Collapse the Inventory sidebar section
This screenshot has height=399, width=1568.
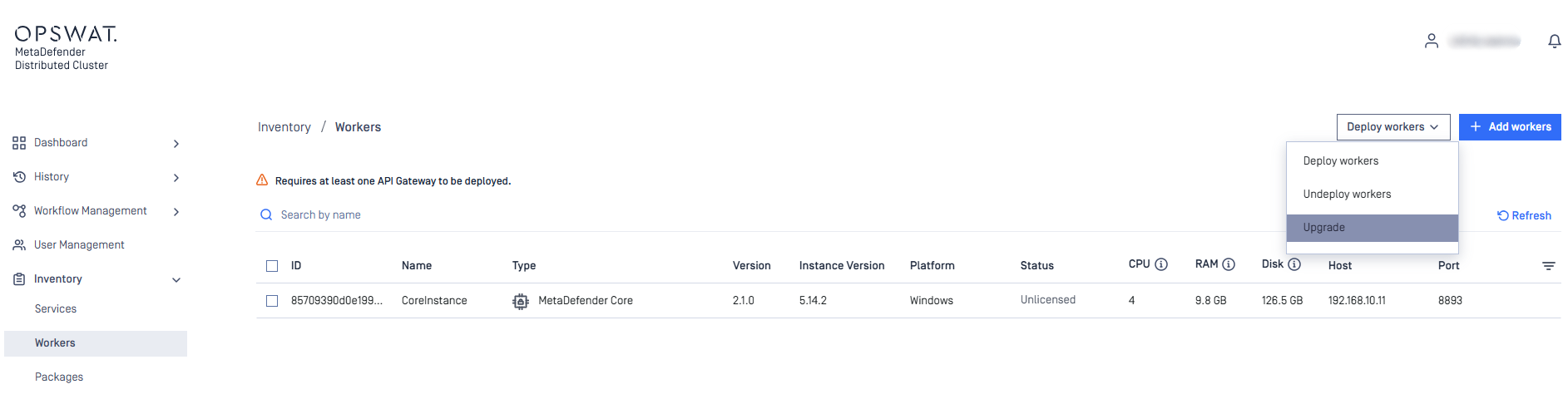tap(176, 280)
